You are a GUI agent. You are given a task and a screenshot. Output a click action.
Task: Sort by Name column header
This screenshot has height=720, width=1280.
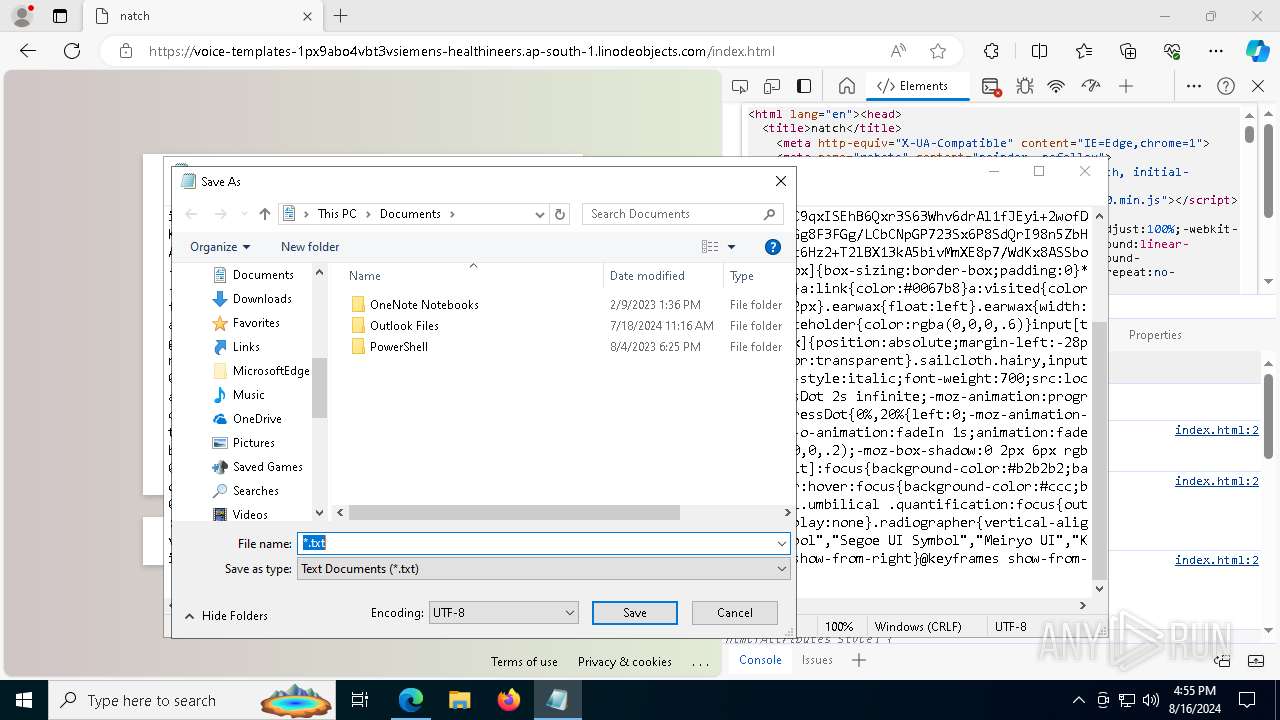click(x=473, y=276)
